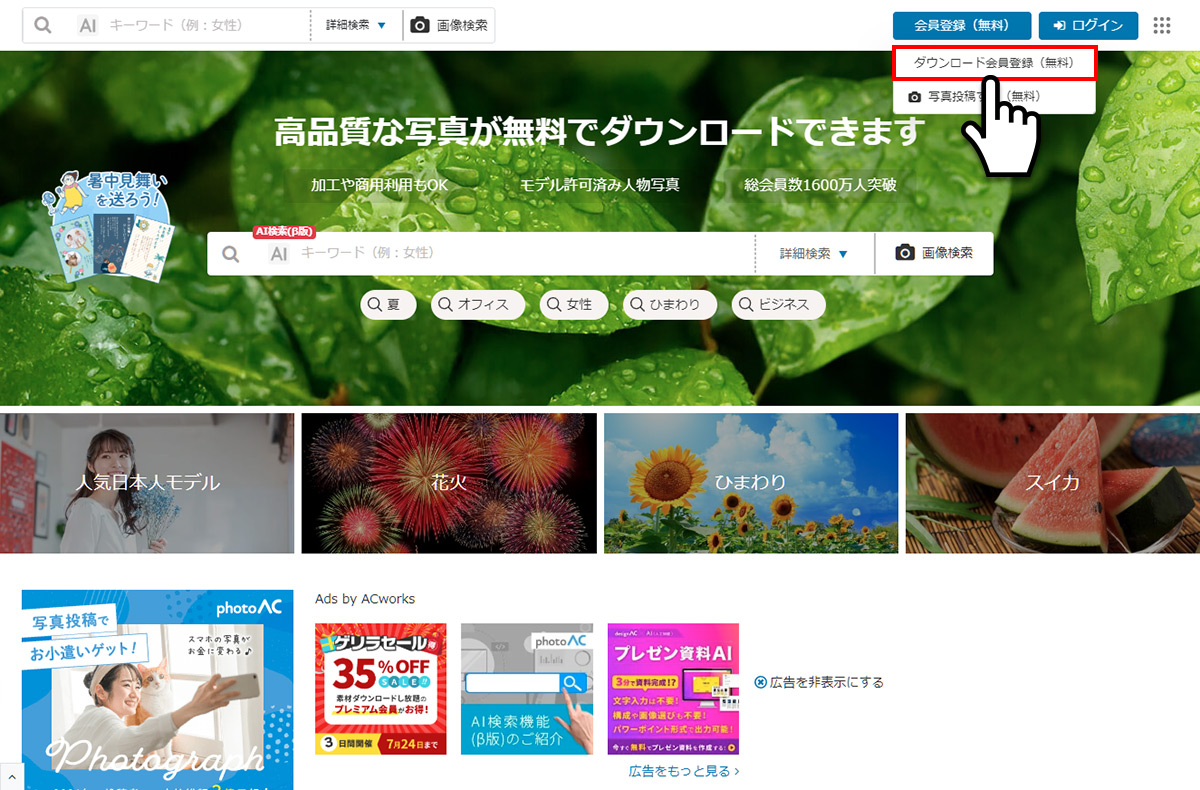
Task: Click the hero 画像検索 camera button
Action: click(x=934, y=254)
